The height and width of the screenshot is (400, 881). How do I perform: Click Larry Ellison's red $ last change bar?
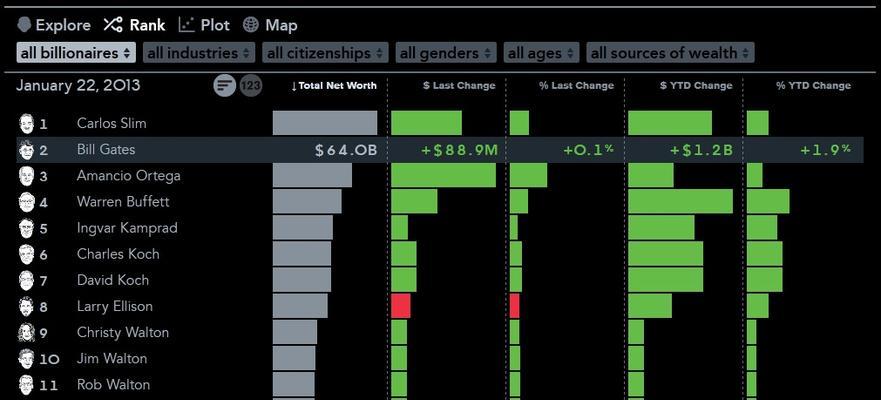click(401, 306)
